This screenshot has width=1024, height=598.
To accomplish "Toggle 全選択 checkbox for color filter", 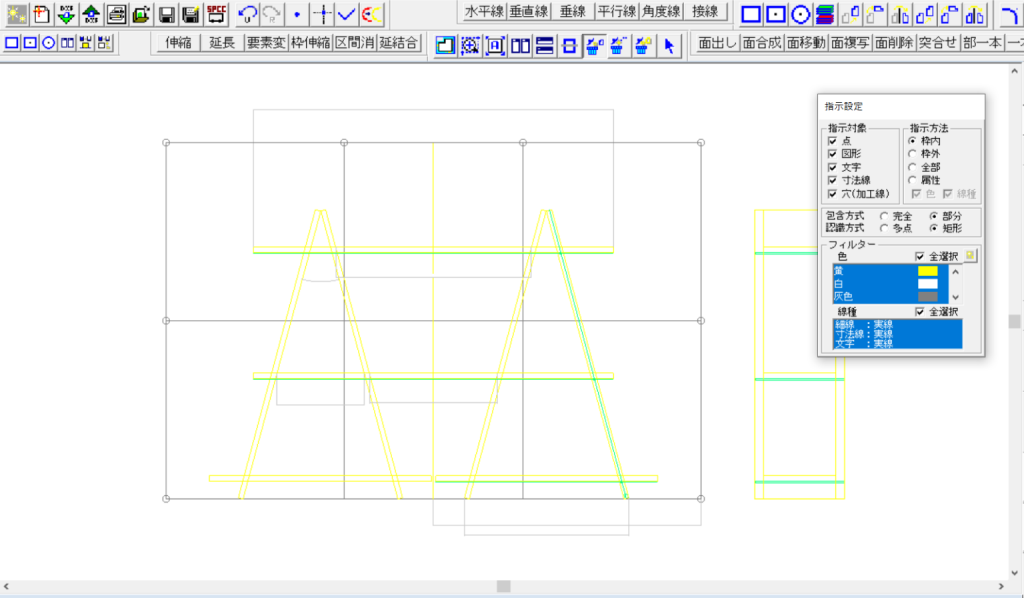I will coord(920,256).
